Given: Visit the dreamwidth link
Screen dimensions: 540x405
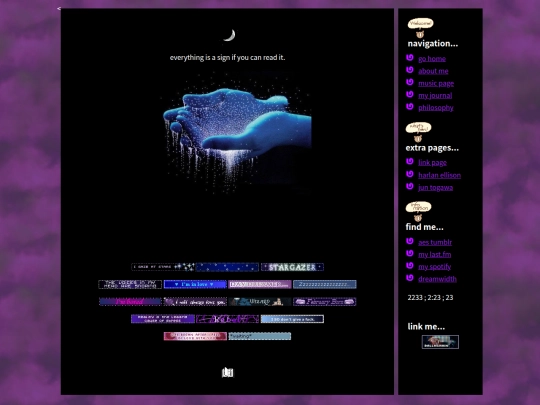Looking at the screenshot, I should click(x=437, y=279).
